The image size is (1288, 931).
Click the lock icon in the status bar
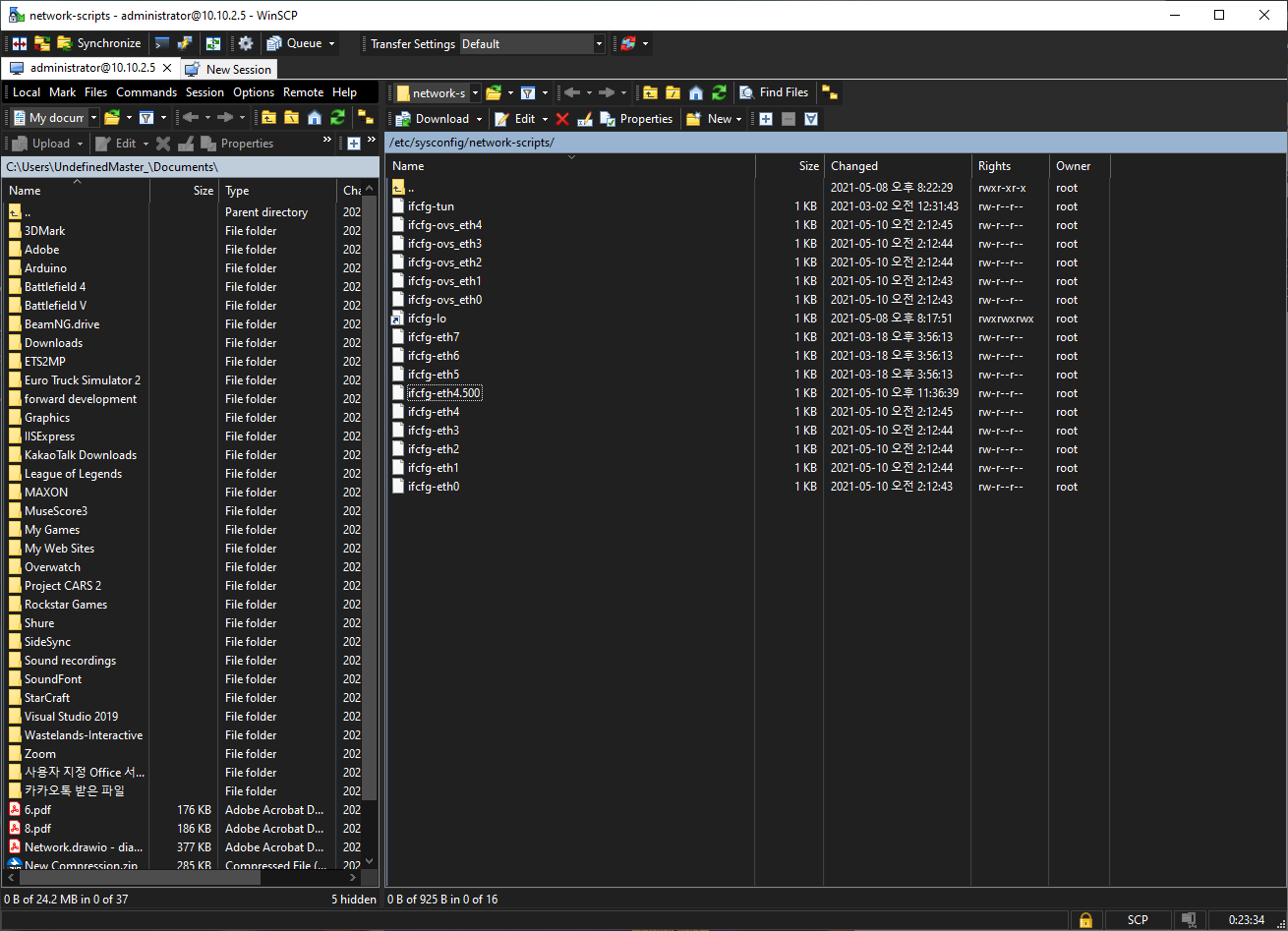pos(1085,920)
